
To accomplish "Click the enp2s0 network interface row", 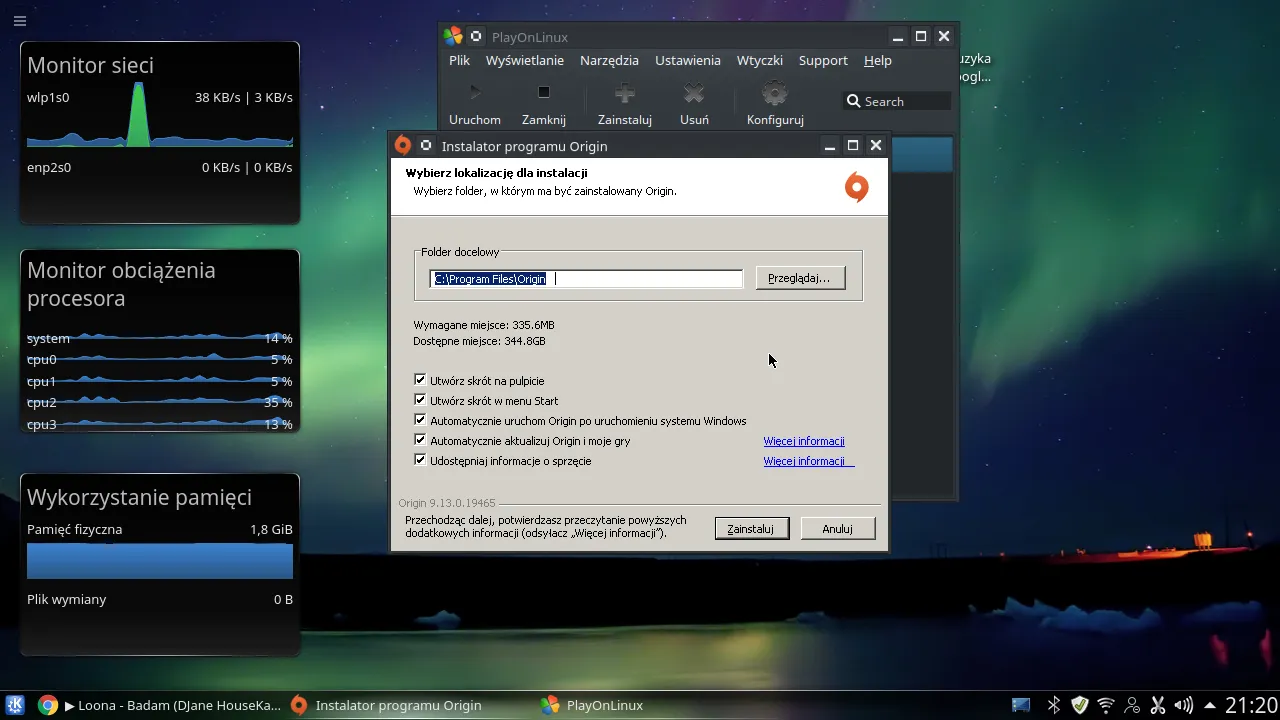I will (160, 167).
